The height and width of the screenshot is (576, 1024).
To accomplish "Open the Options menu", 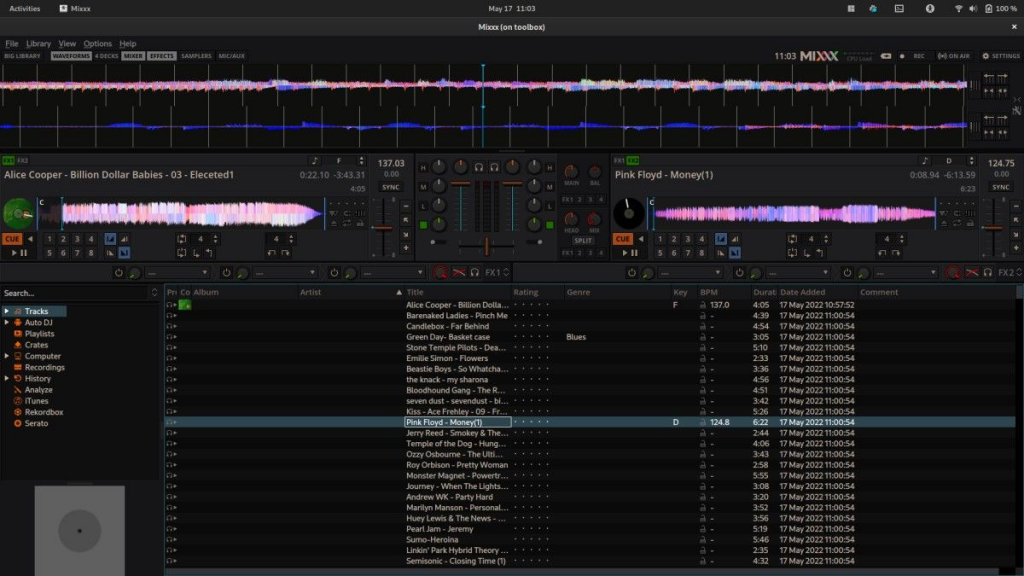I will 97,44.
